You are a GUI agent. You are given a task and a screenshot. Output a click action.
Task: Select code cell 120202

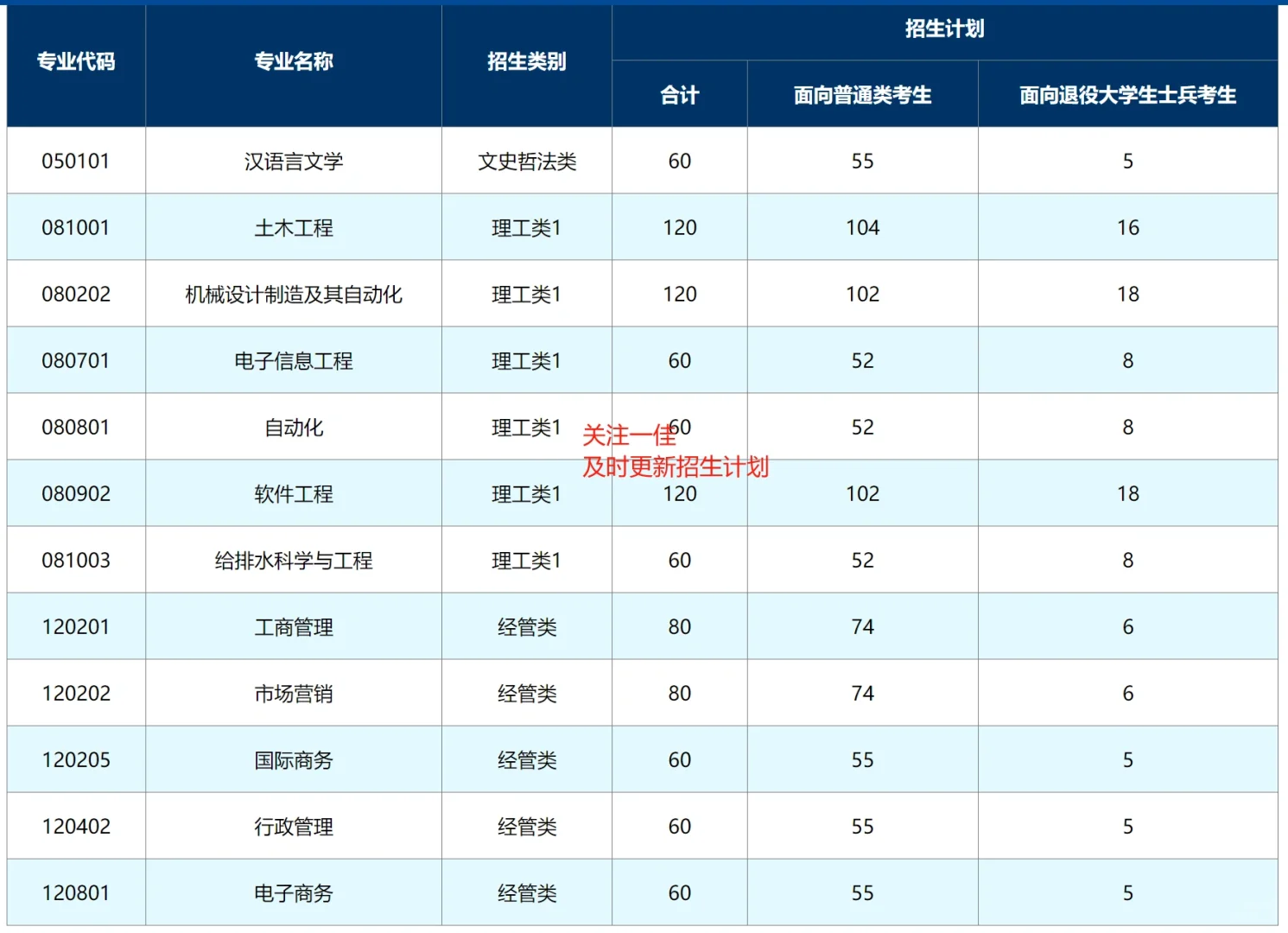(76, 694)
